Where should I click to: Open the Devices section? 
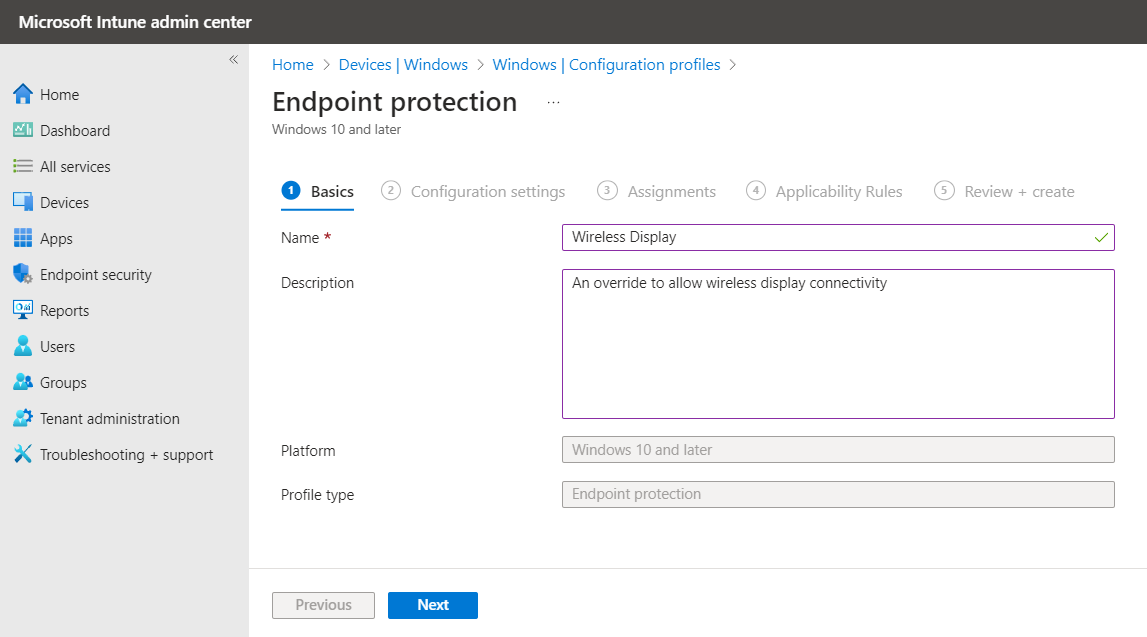coord(65,202)
